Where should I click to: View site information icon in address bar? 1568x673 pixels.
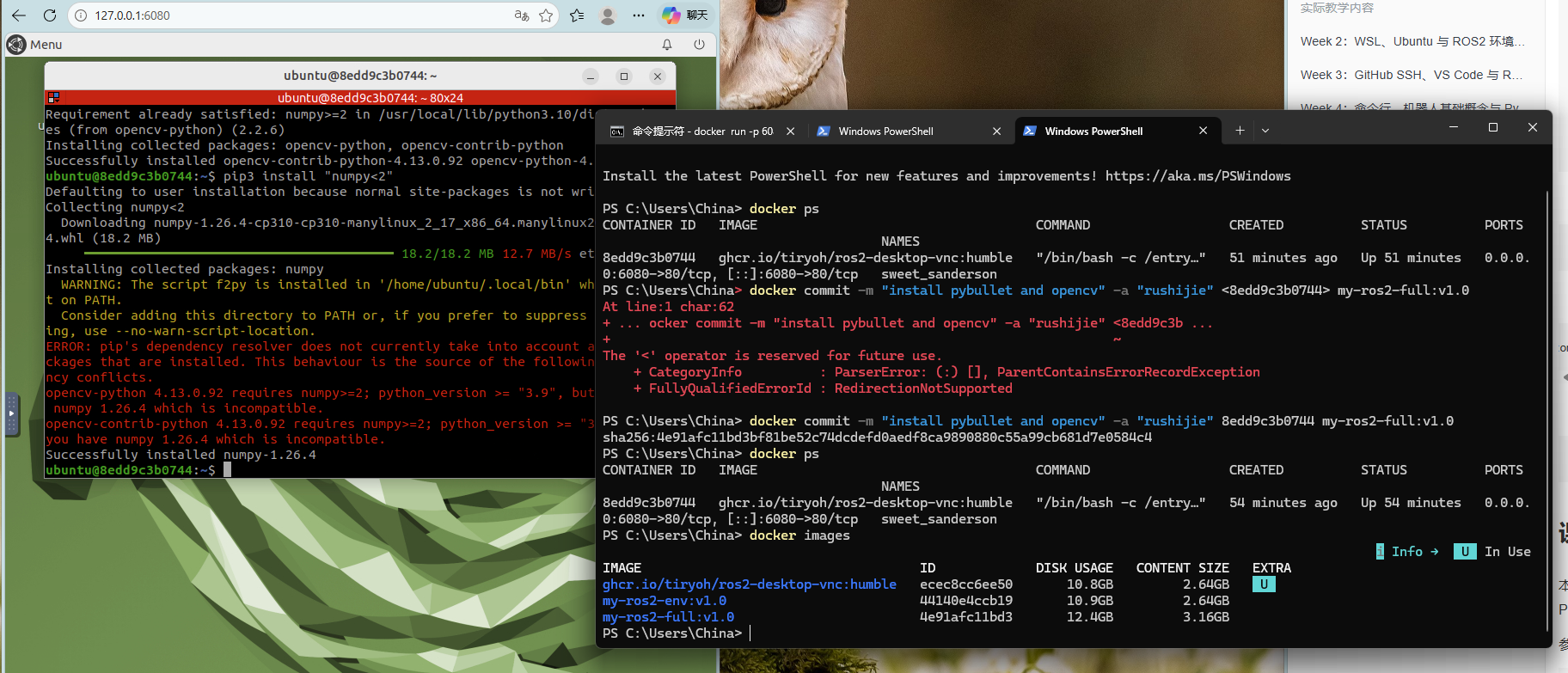pyautogui.click(x=81, y=15)
